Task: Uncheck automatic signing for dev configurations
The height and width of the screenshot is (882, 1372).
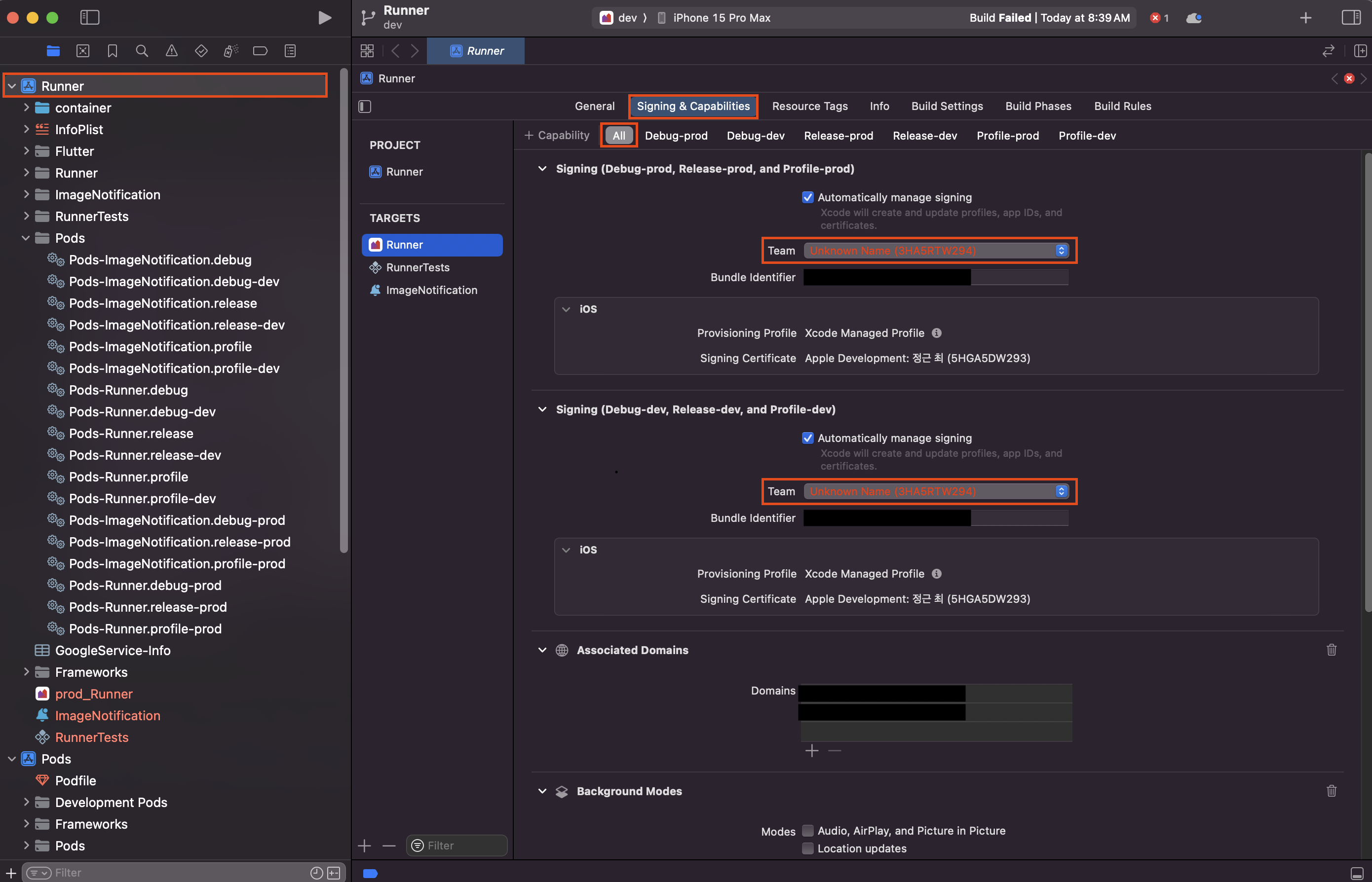Action: (x=808, y=438)
